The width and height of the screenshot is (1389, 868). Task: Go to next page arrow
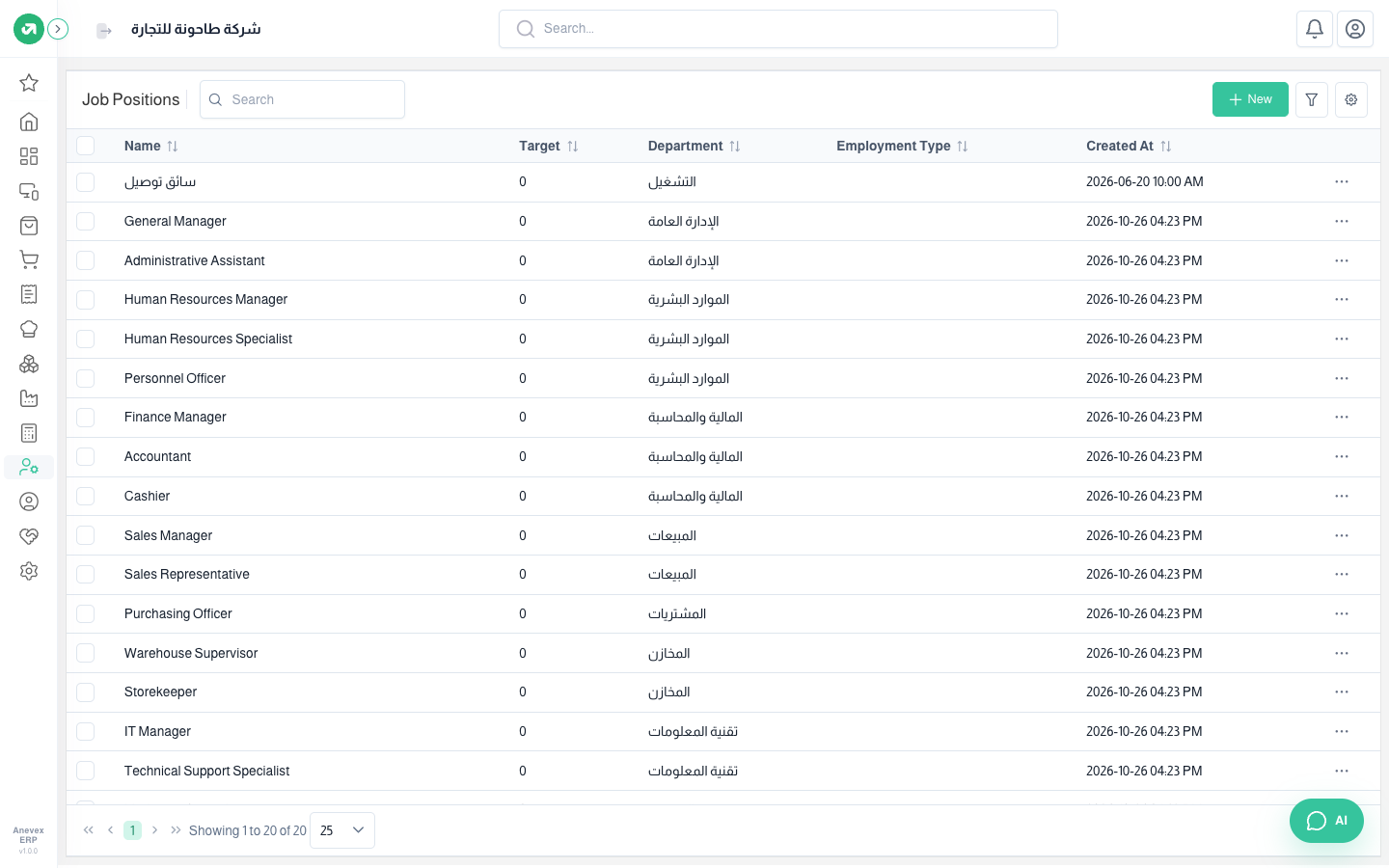[x=154, y=830]
